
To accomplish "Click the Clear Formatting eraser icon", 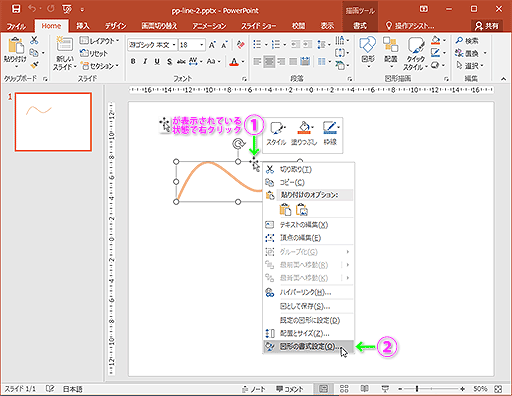I will pos(240,45).
